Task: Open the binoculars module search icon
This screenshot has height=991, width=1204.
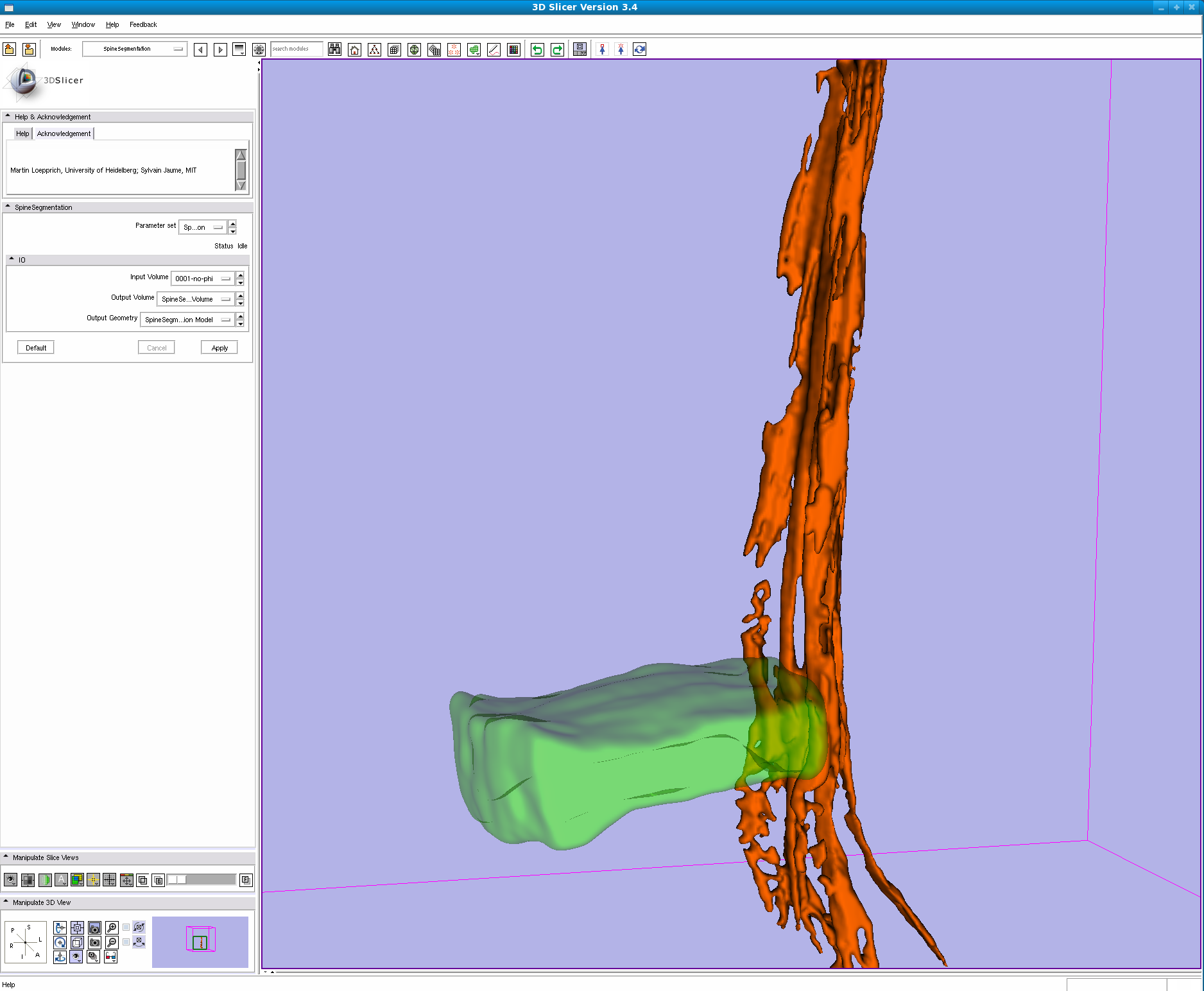Action: pyautogui.click(x=334, y=49)
